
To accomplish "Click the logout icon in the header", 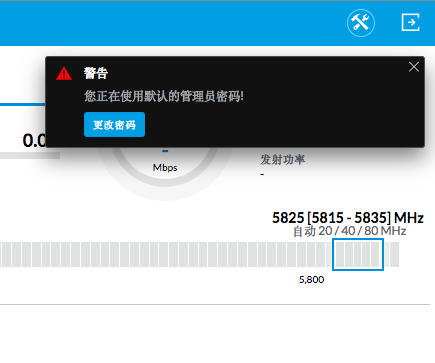I will point(410,22).
